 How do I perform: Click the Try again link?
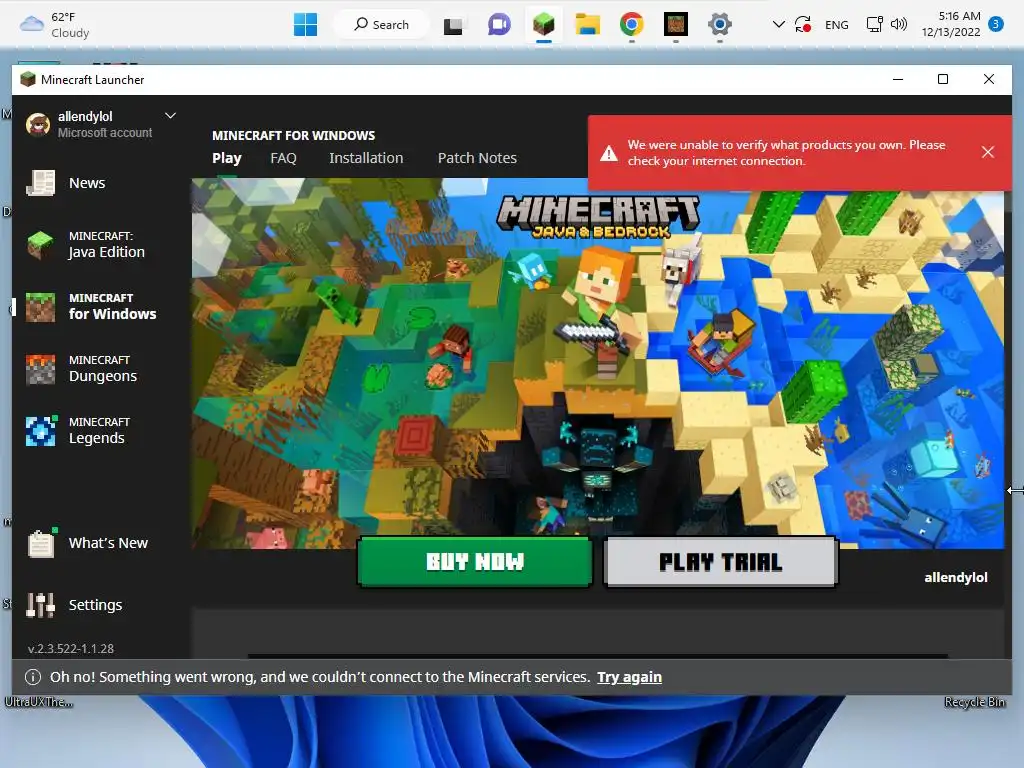pyautogui.click(x=630, y=677)
